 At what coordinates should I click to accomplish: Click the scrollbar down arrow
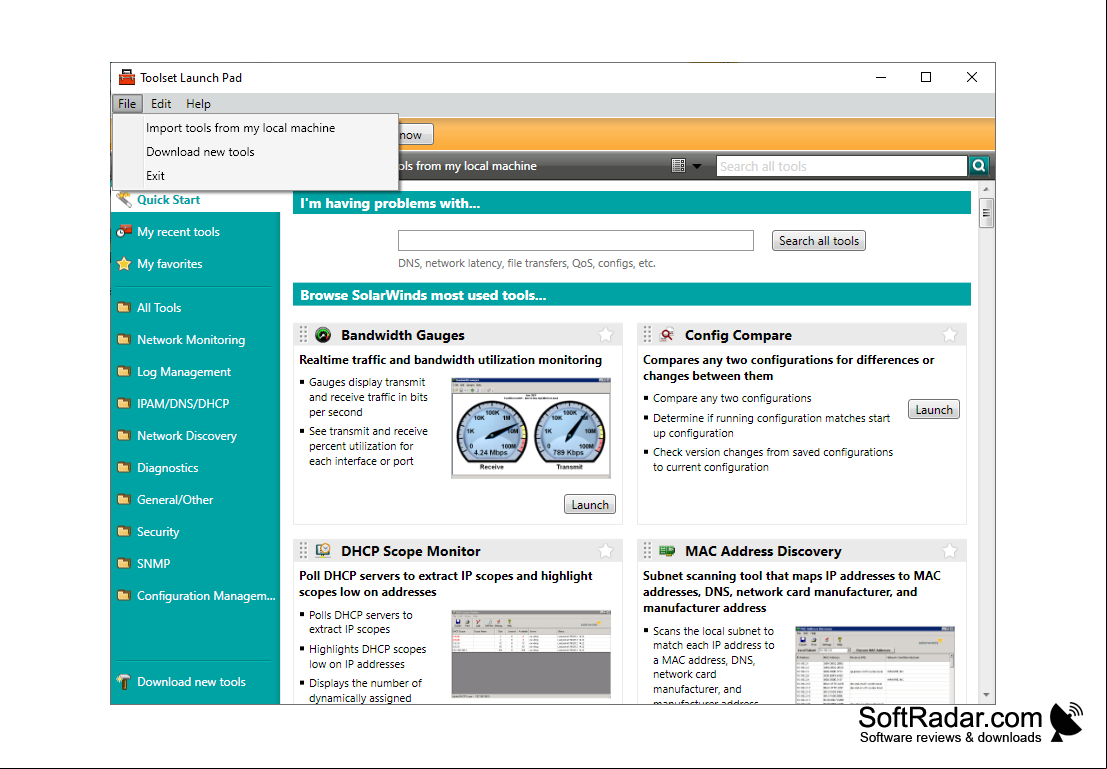click(986, 696)
